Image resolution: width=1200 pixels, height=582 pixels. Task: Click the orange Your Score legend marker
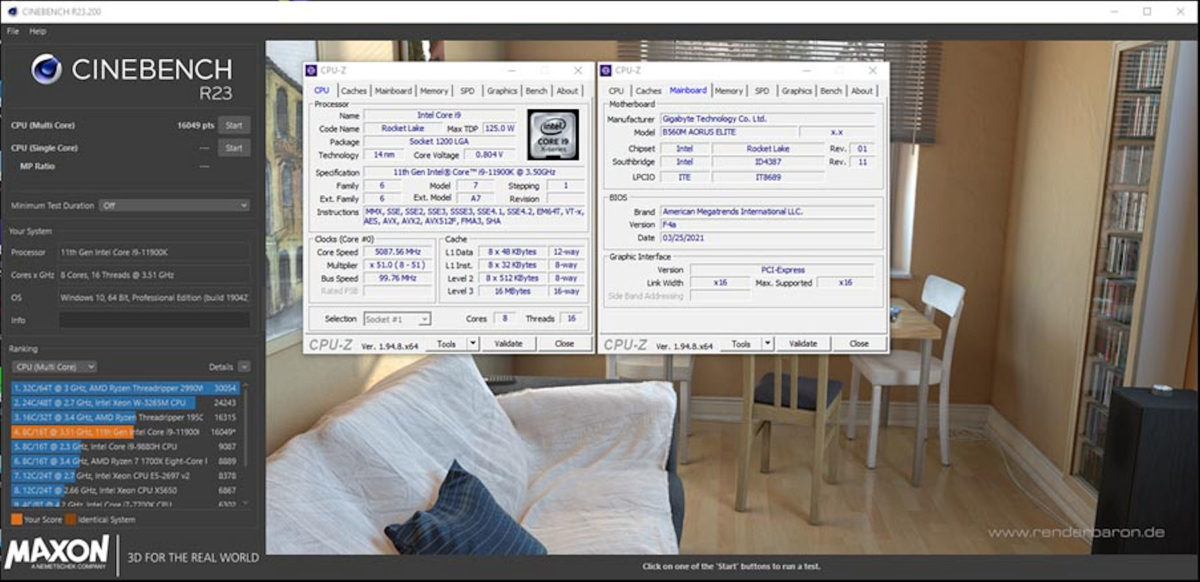click(17, 519)
